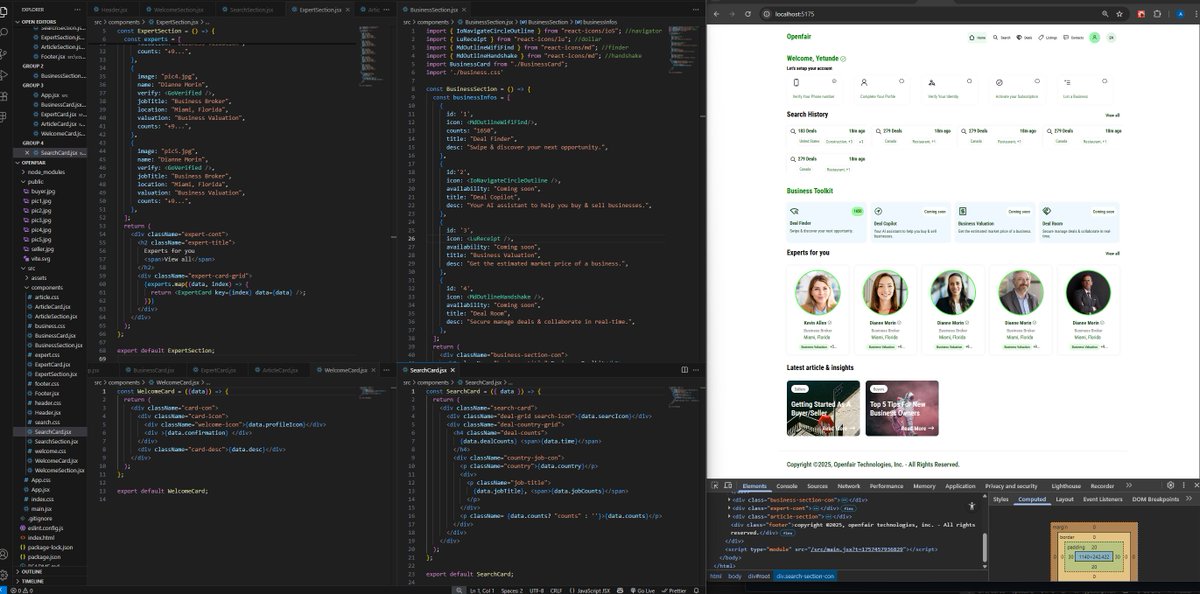
Task: Toggle the List a Business circle
Action: [x=1104, y=81]
